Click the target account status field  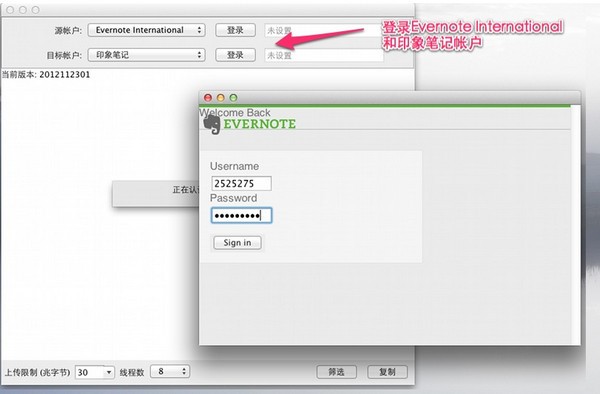point(324,55)
